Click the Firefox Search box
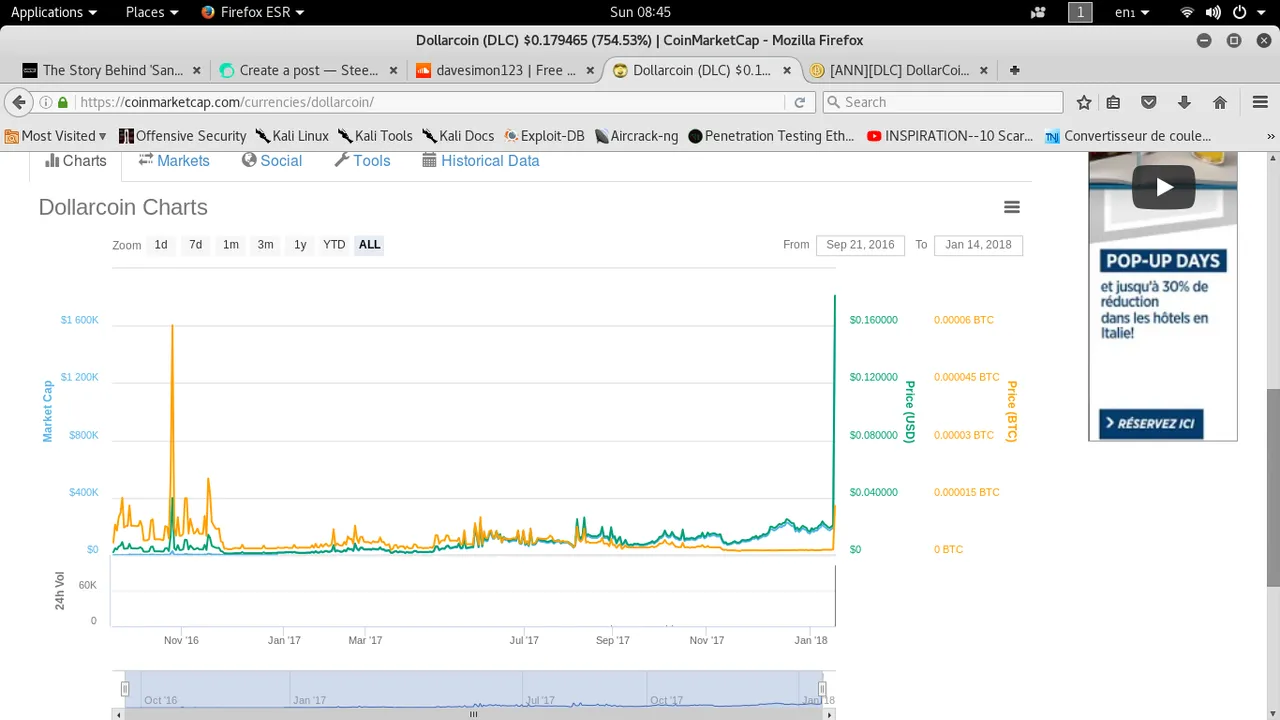Image resolution: width=1280 pixels, height=720 pixels. coord(942,102)
